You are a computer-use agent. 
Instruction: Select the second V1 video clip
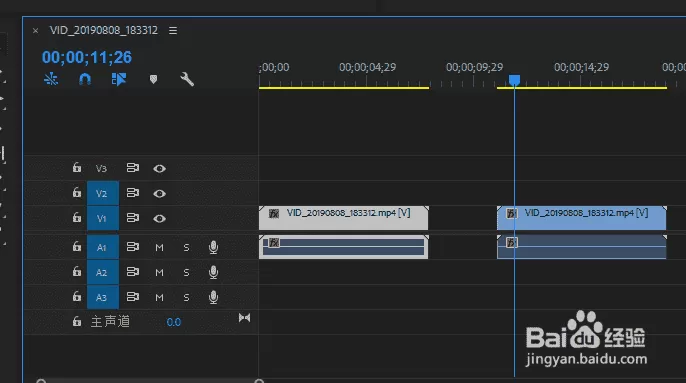[x=581, y=218]
